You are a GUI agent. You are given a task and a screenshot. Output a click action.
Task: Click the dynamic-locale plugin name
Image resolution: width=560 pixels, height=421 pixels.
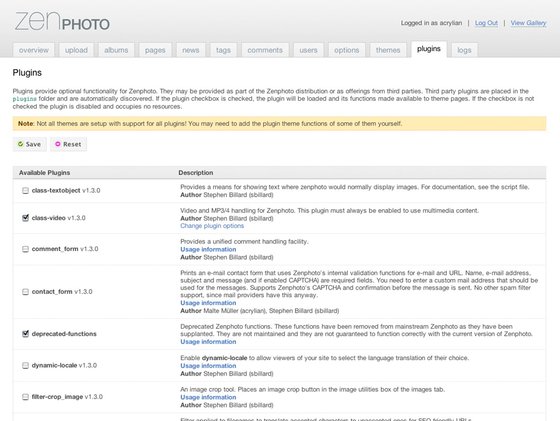click(x=54, y=365)
